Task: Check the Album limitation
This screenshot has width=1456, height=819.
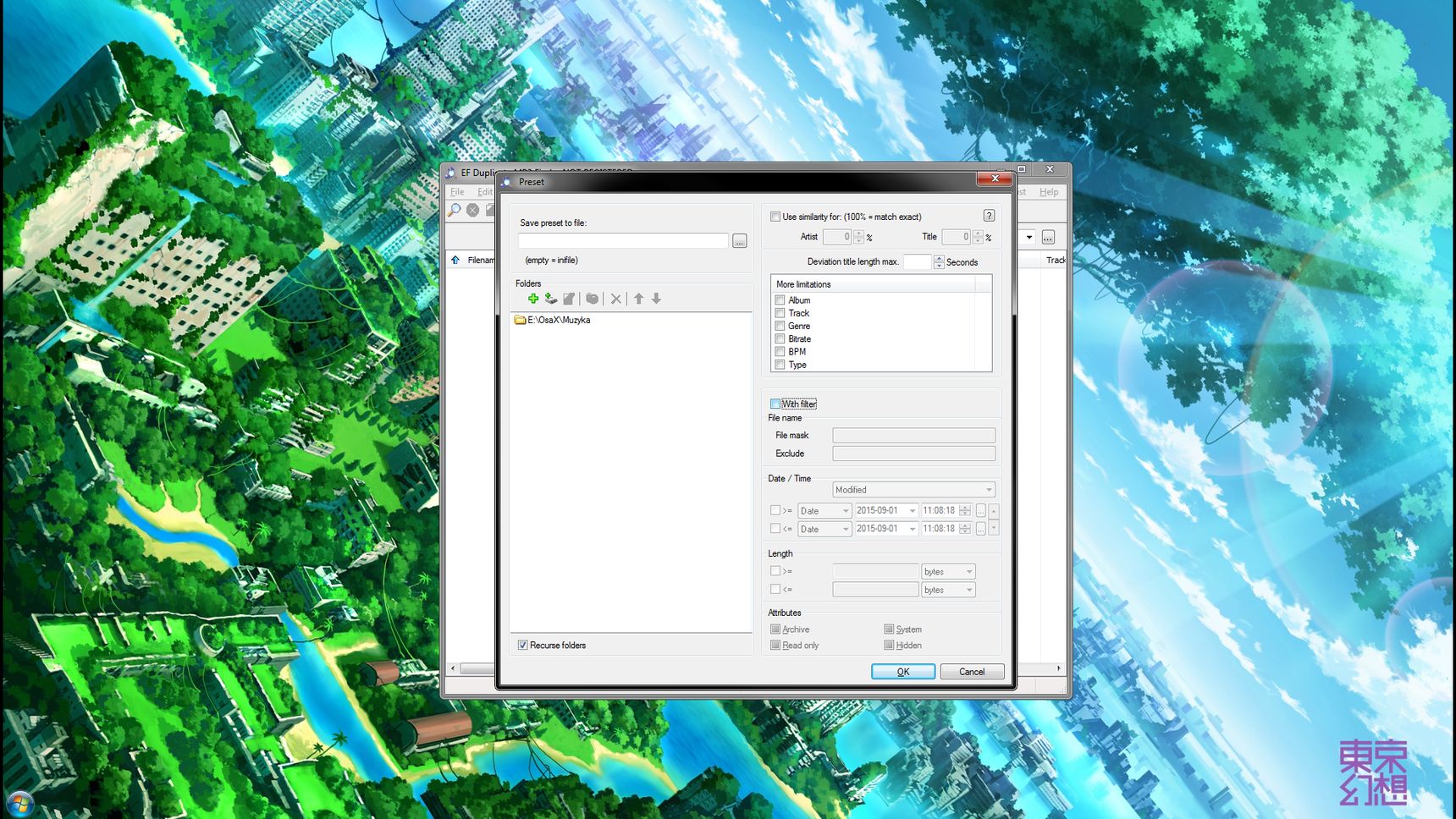Action: (780, 300)
